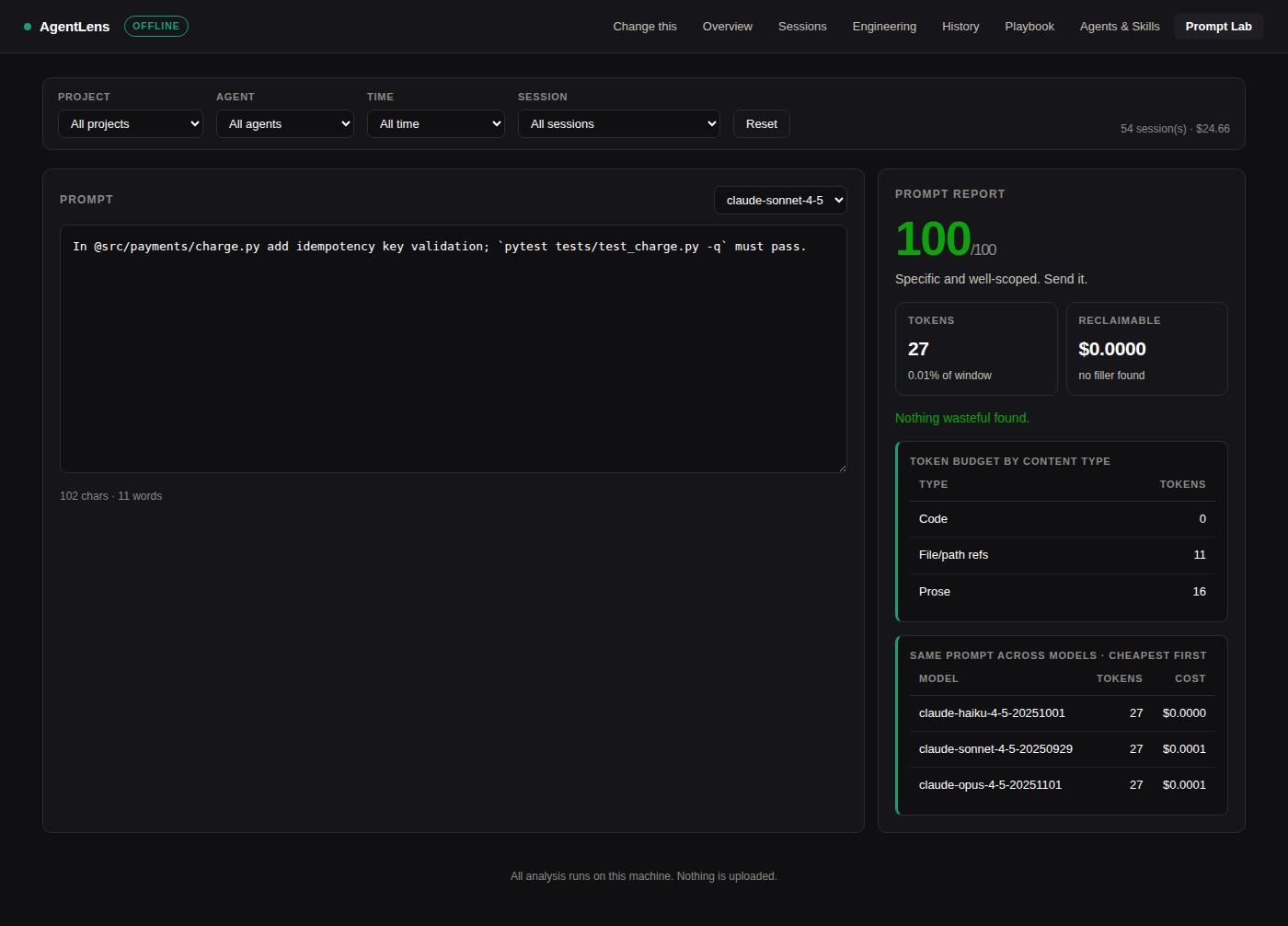Click the Token Budget by Content Type heading
The width and height of the screenshot is (1288, 926).
click(x=1010, y=461)
